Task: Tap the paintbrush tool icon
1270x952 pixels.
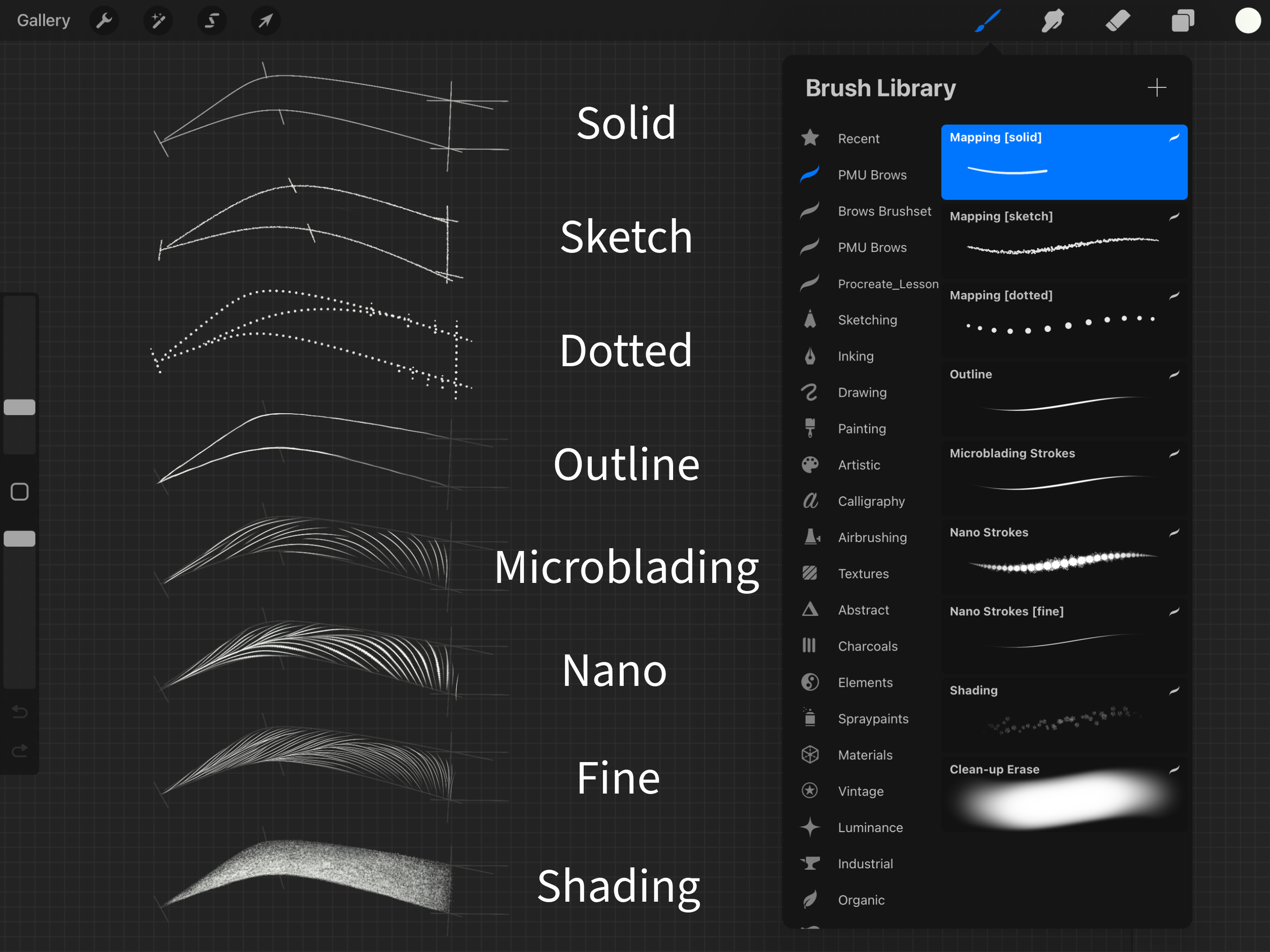Action: click(x=988, y=21)
